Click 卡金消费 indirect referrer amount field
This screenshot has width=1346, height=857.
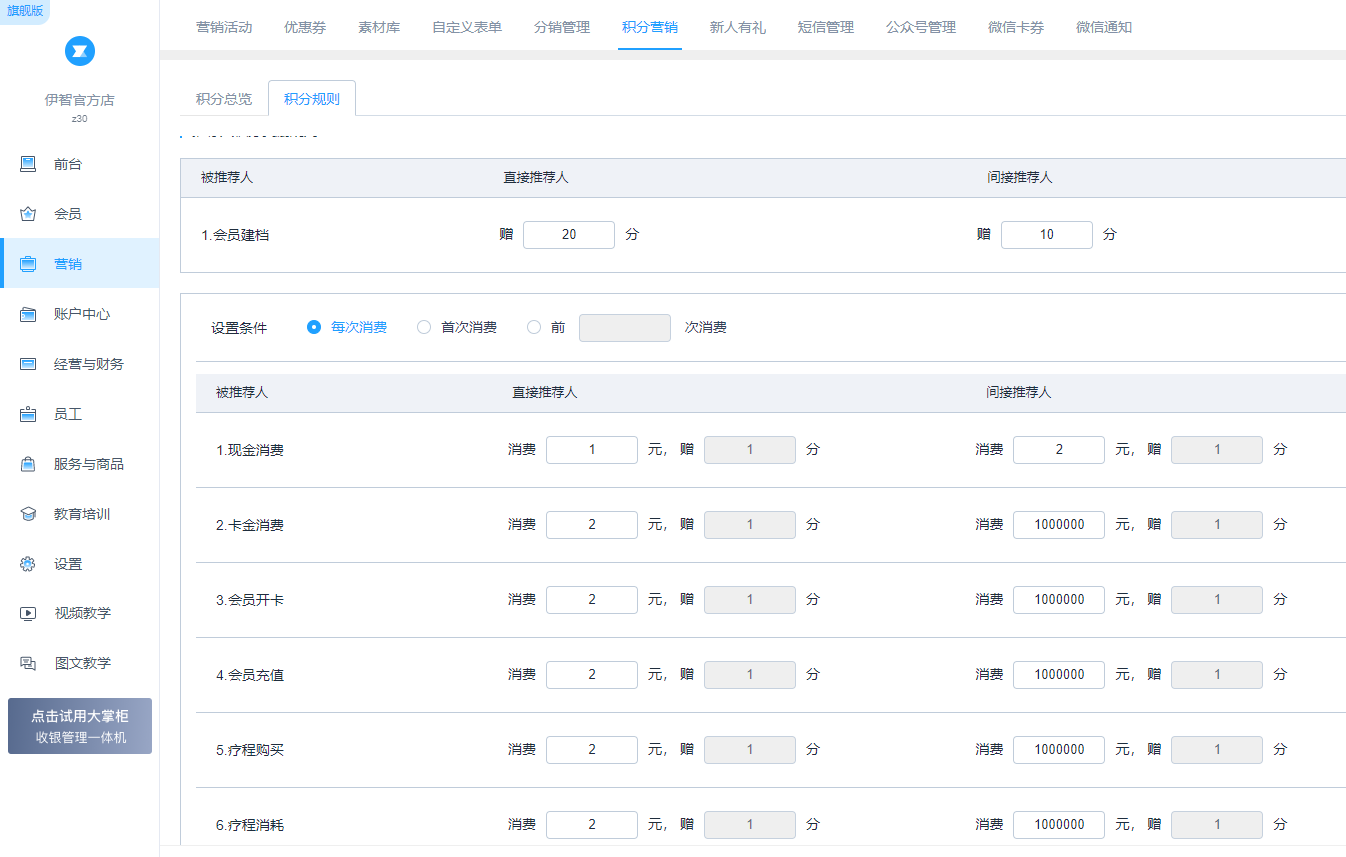point(1059,525)
